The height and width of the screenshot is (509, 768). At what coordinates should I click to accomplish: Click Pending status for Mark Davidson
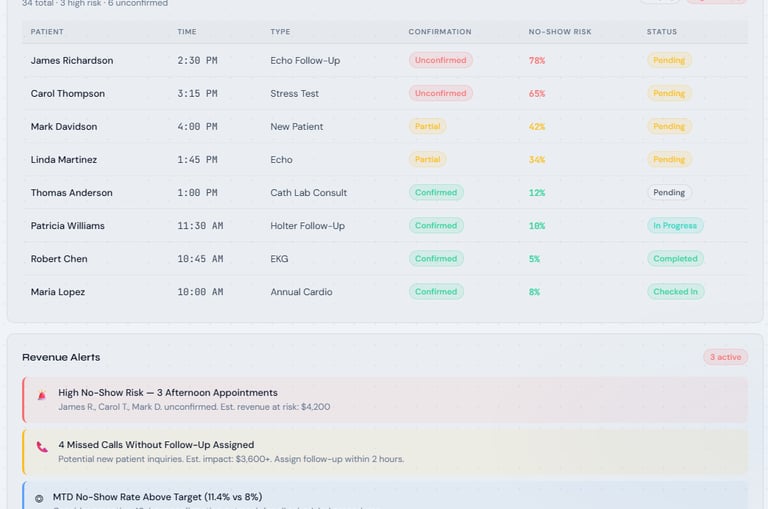click(x=669, y=126)
